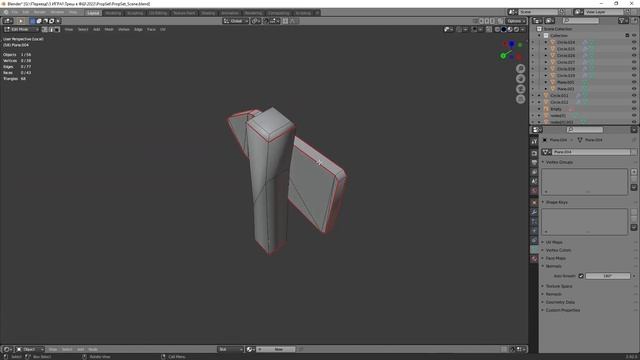Toggle the Auto Smooth checkbox
The height and width of the screenshot is (360, 640).
pos(581,276)
